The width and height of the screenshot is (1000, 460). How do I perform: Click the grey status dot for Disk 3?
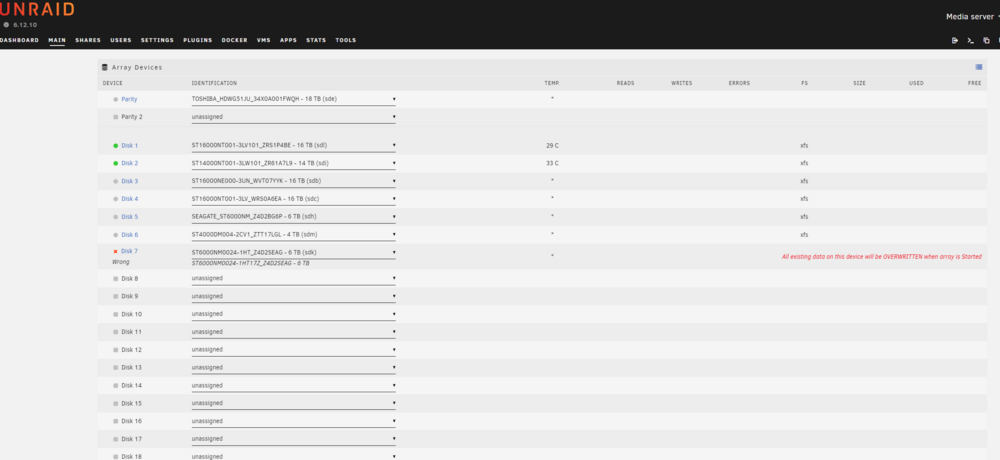click(x=115, y=181)
